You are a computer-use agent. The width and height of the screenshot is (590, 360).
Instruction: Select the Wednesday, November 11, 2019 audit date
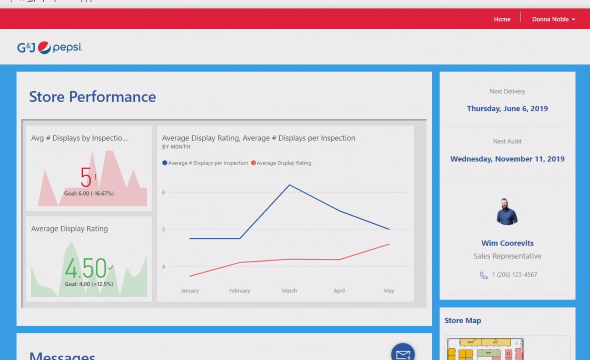click(x=507, y=159)
